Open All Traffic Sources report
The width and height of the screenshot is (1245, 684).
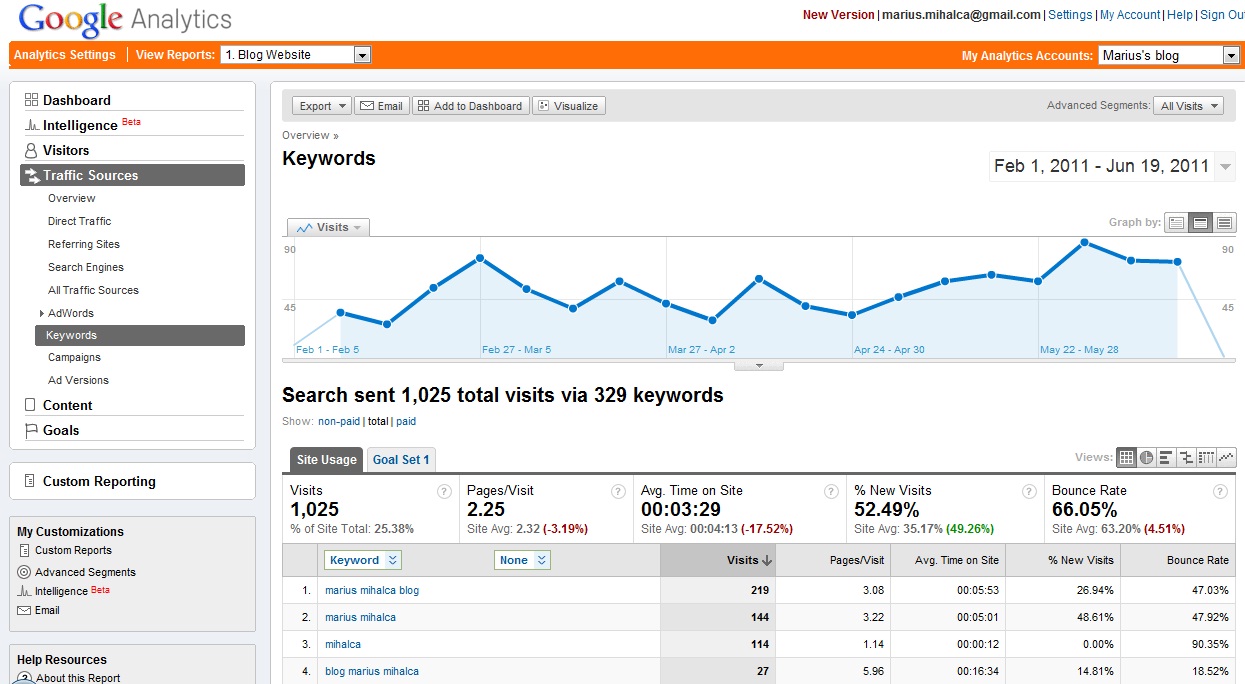[93, 290]
